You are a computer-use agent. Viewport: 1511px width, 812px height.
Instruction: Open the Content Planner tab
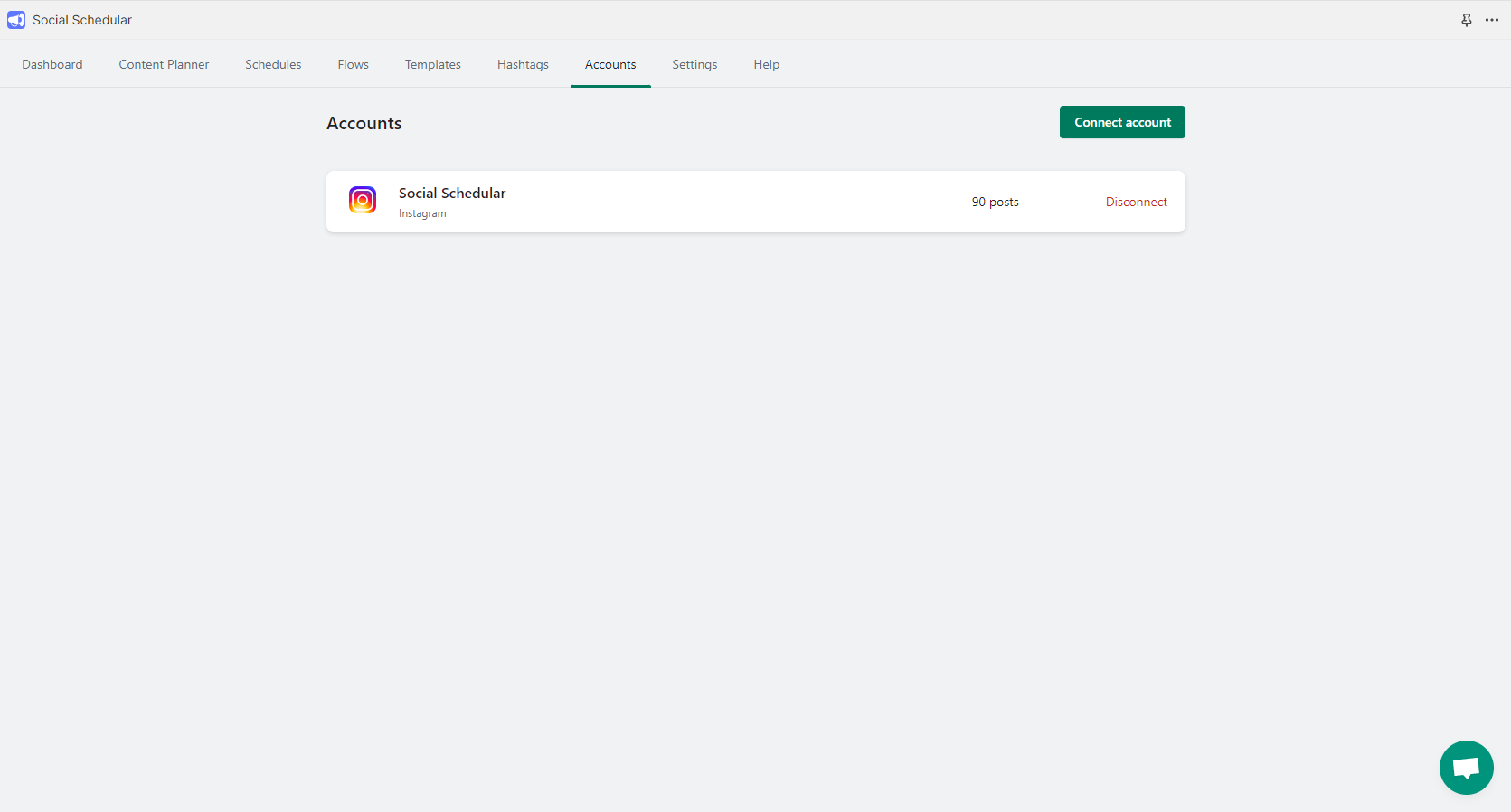click(164, 64)
